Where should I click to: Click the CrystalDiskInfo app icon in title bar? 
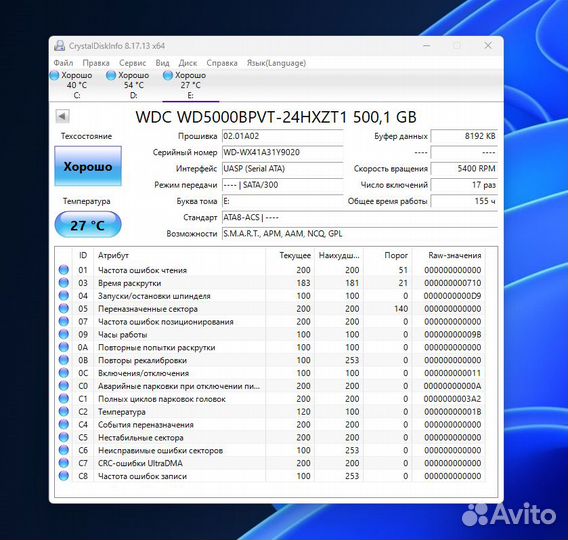pos(59,46)
